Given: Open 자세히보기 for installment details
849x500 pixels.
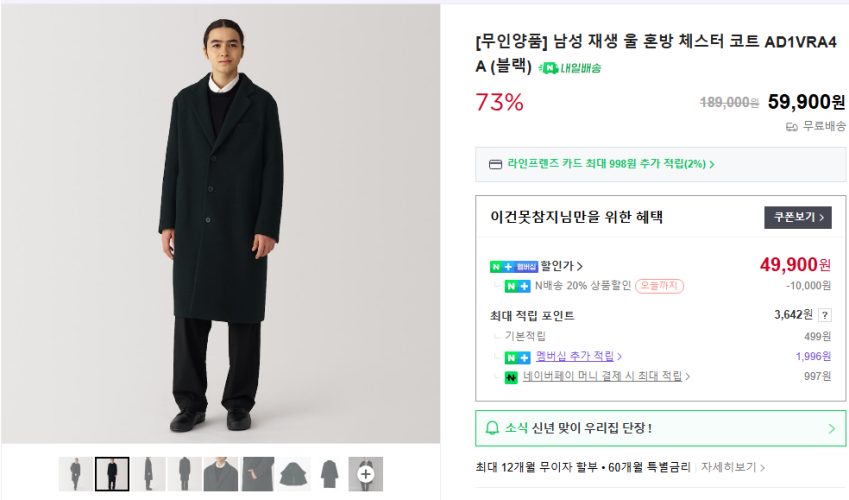Looking at the screenshot, I should pos(733,467).
